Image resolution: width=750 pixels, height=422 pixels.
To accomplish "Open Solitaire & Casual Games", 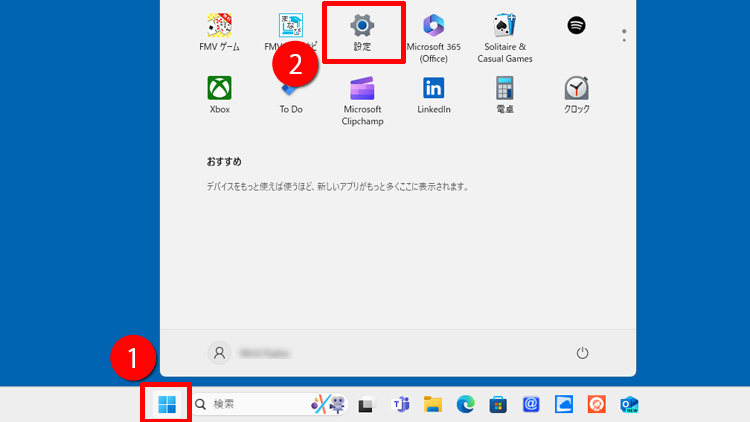I will point(505,38).
